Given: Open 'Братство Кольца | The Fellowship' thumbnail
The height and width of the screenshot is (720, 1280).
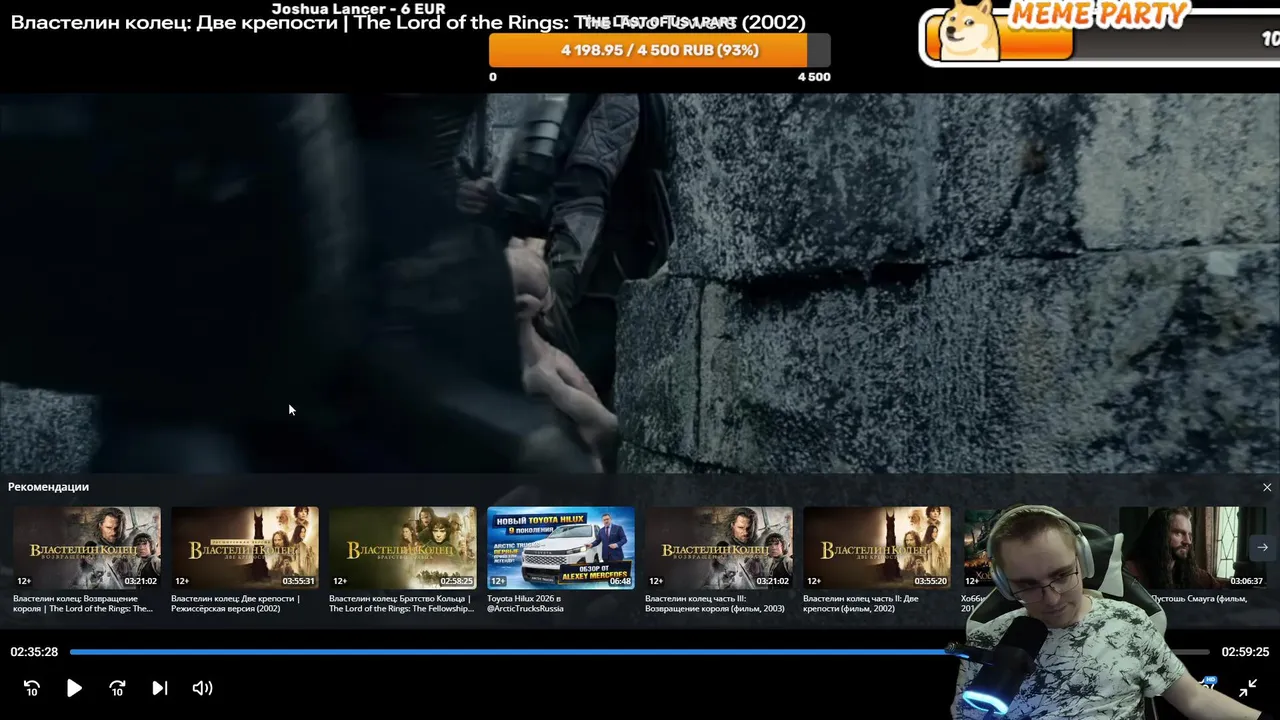Looking at the screenshot, I should coord(403,547).
